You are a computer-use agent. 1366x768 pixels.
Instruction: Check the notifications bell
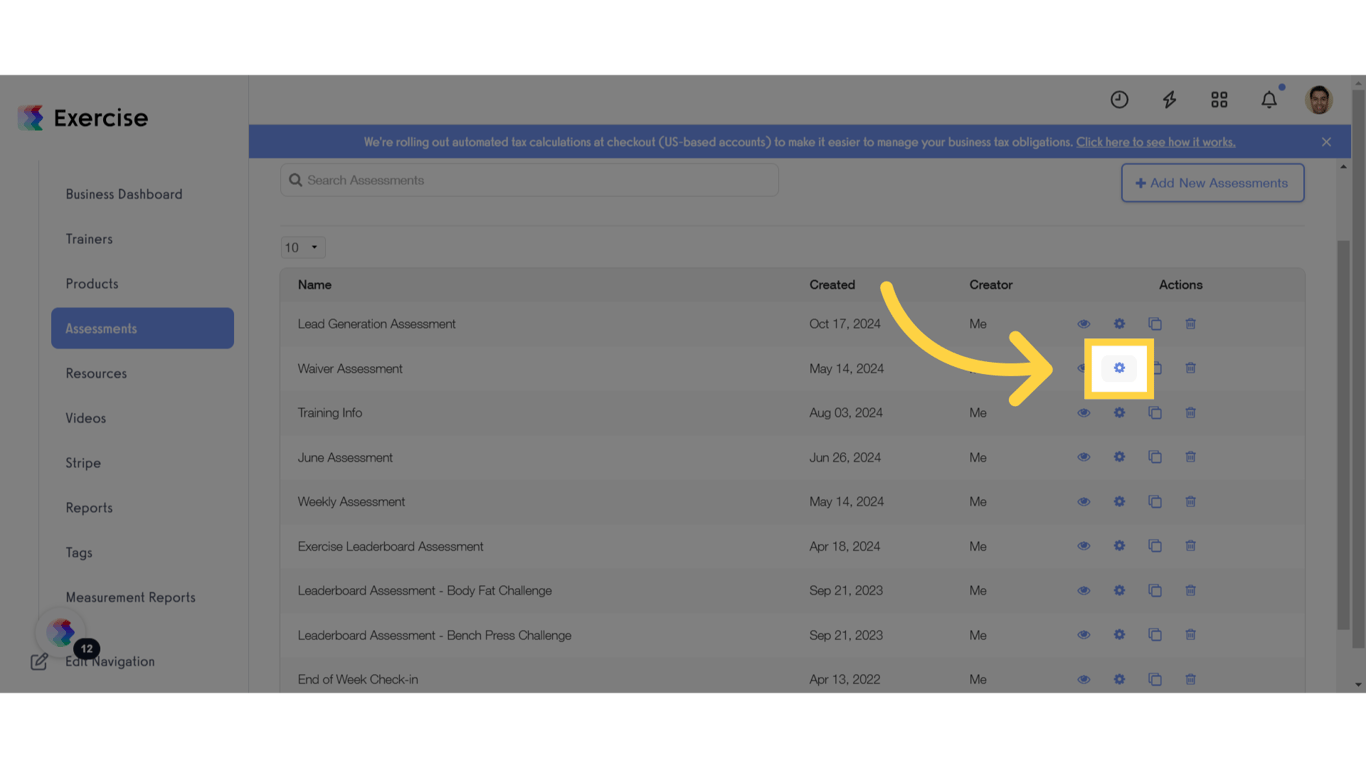click(1269, 99)
